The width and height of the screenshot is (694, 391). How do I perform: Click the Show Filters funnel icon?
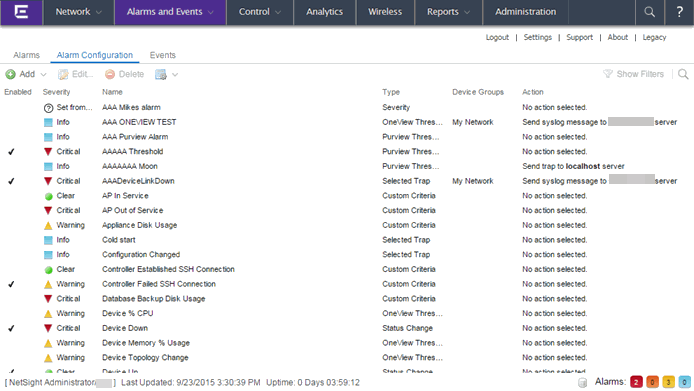point(608,74)
